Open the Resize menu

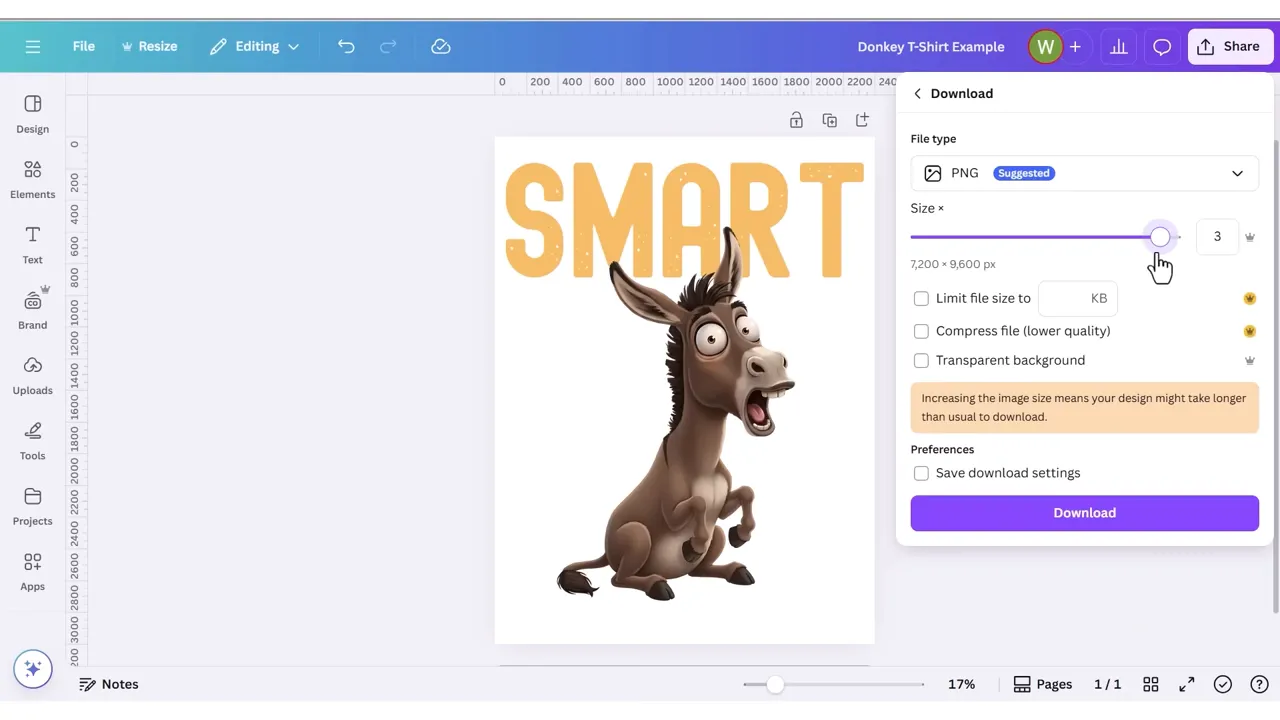tap(149, 47)
